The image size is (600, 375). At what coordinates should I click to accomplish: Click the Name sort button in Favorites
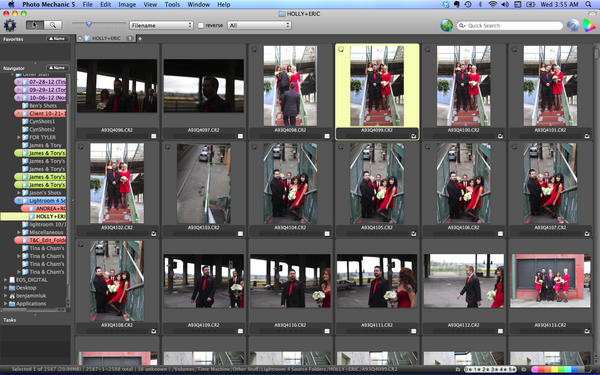pyautogui.click(x=57, y=39)
